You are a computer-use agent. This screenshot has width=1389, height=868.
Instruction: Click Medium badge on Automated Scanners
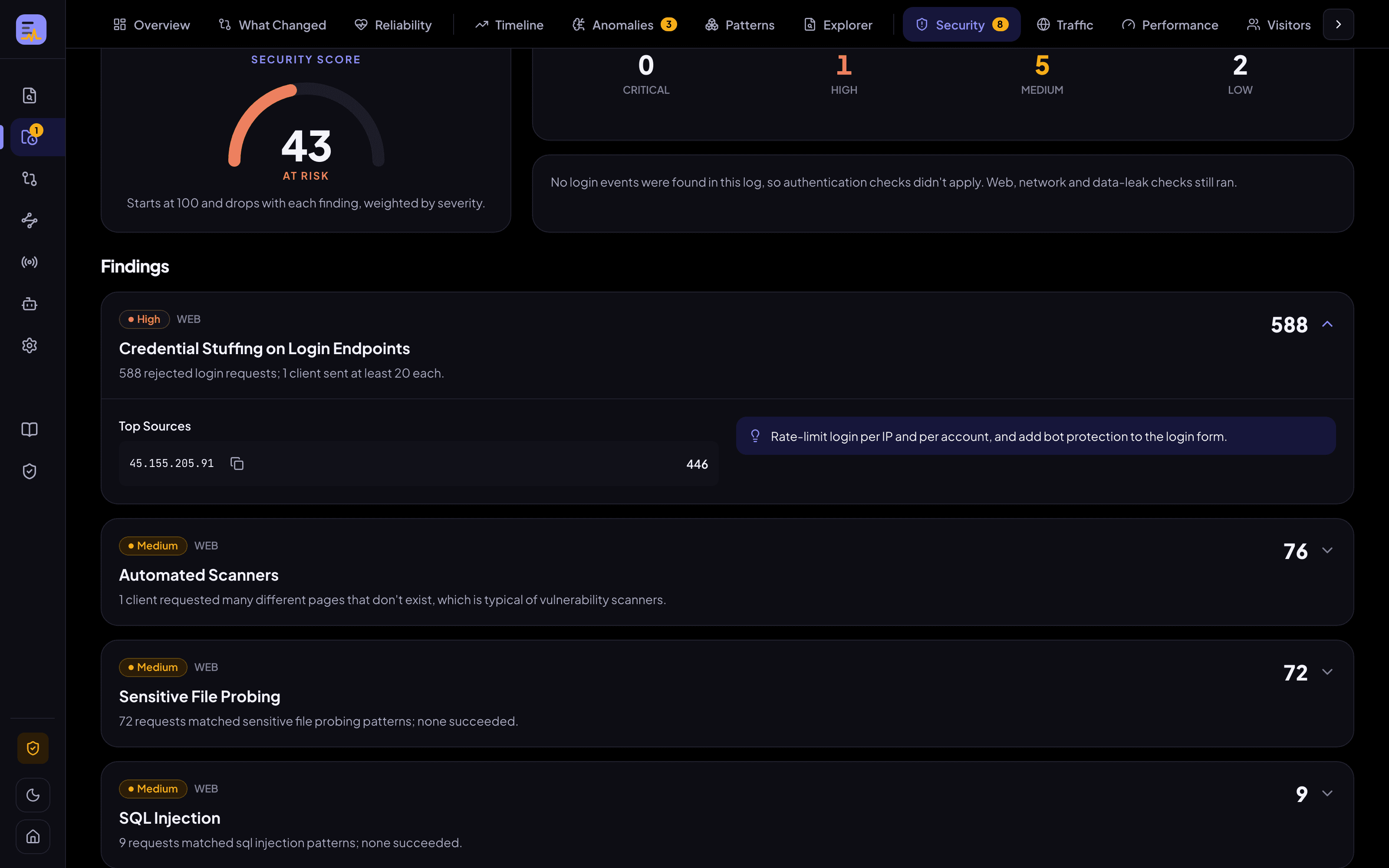click(153, 546)
